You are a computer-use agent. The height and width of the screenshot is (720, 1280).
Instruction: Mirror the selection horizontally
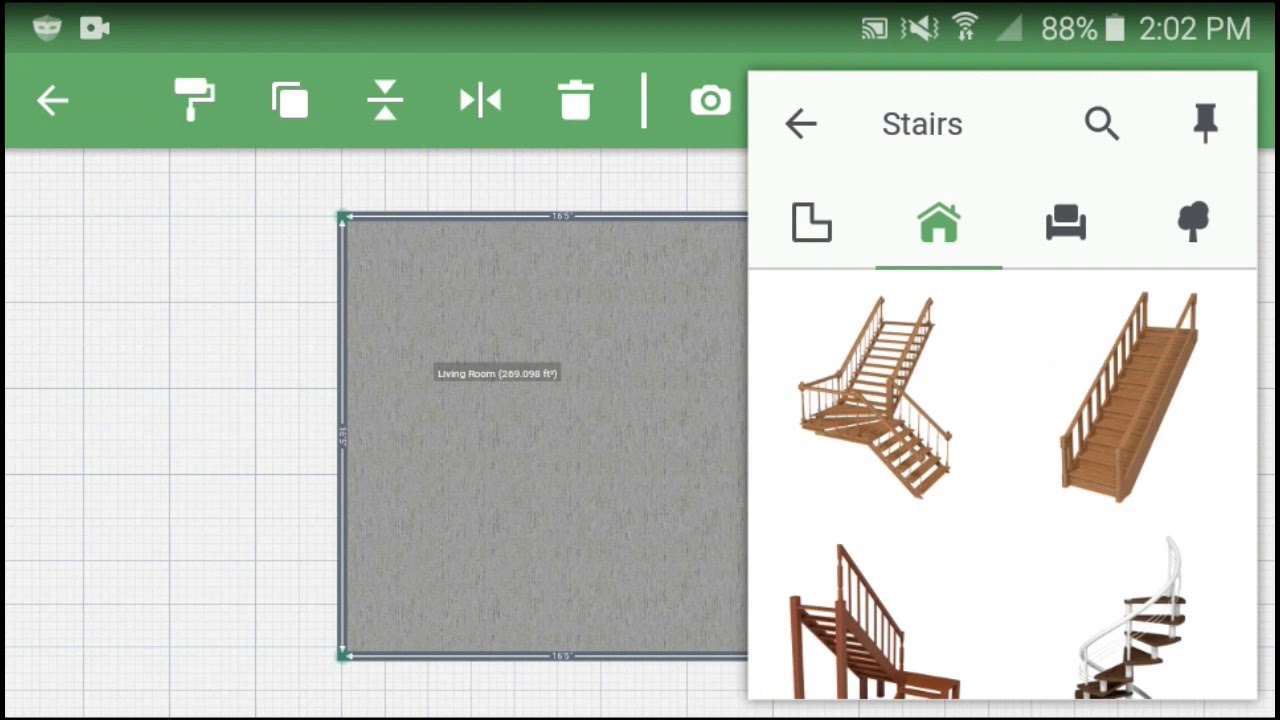[480, 100]
